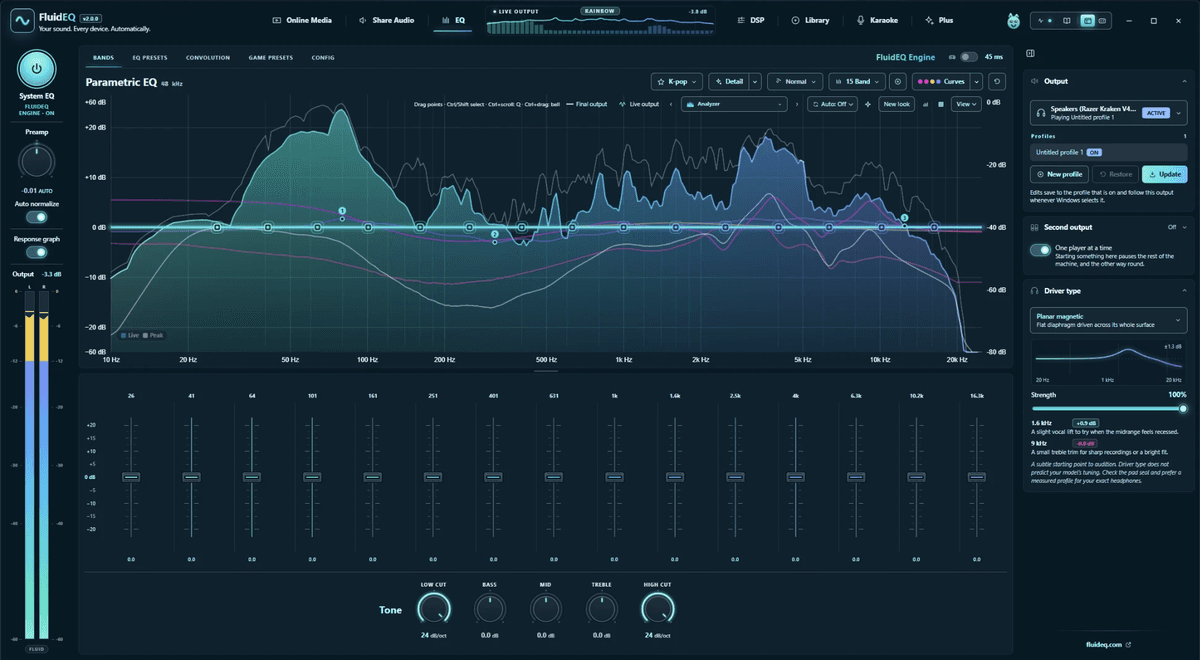
Task: Click the New profile button
Action: click(1060, 174)
